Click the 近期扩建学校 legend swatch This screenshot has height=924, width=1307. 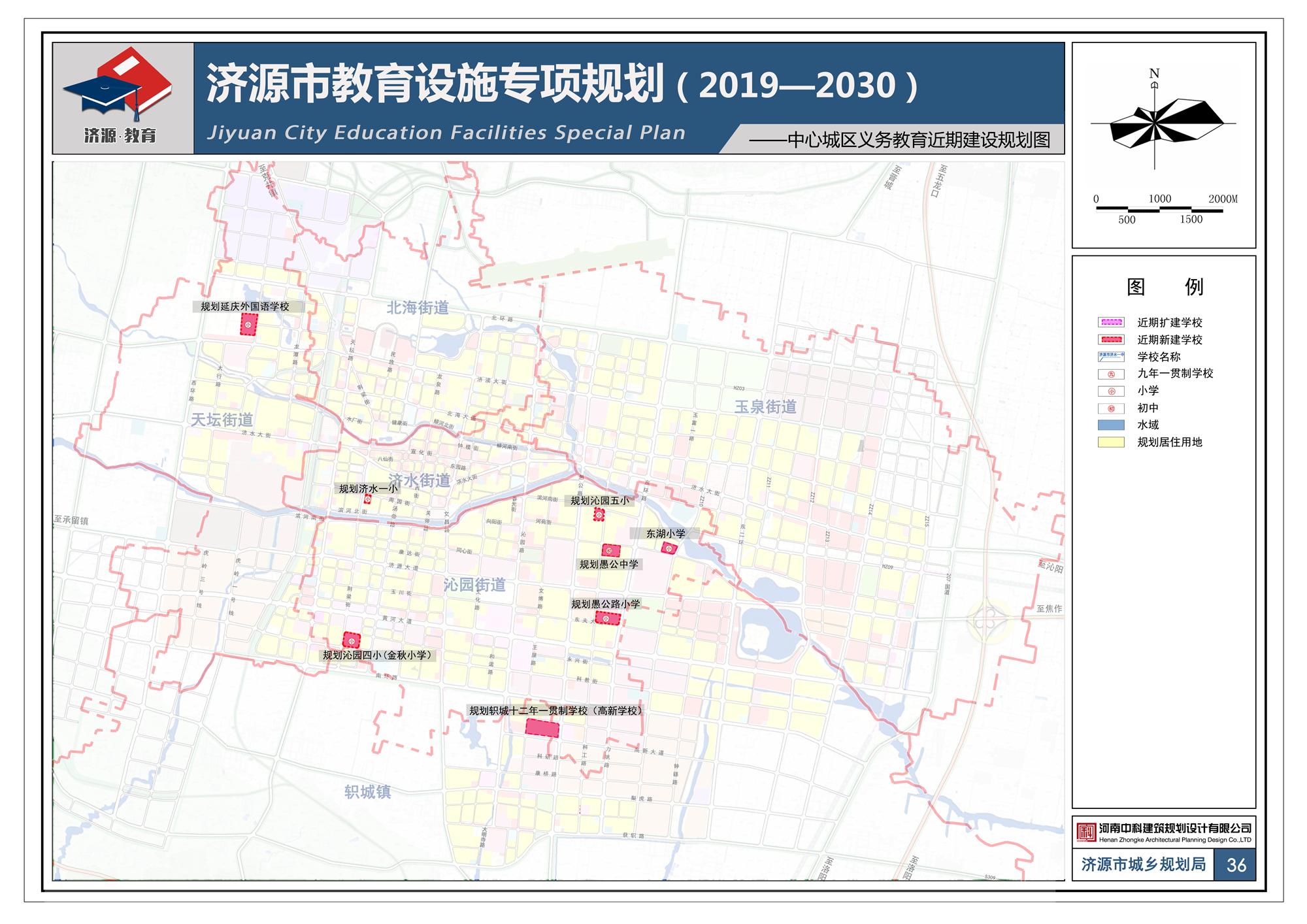coord(1111,322)
